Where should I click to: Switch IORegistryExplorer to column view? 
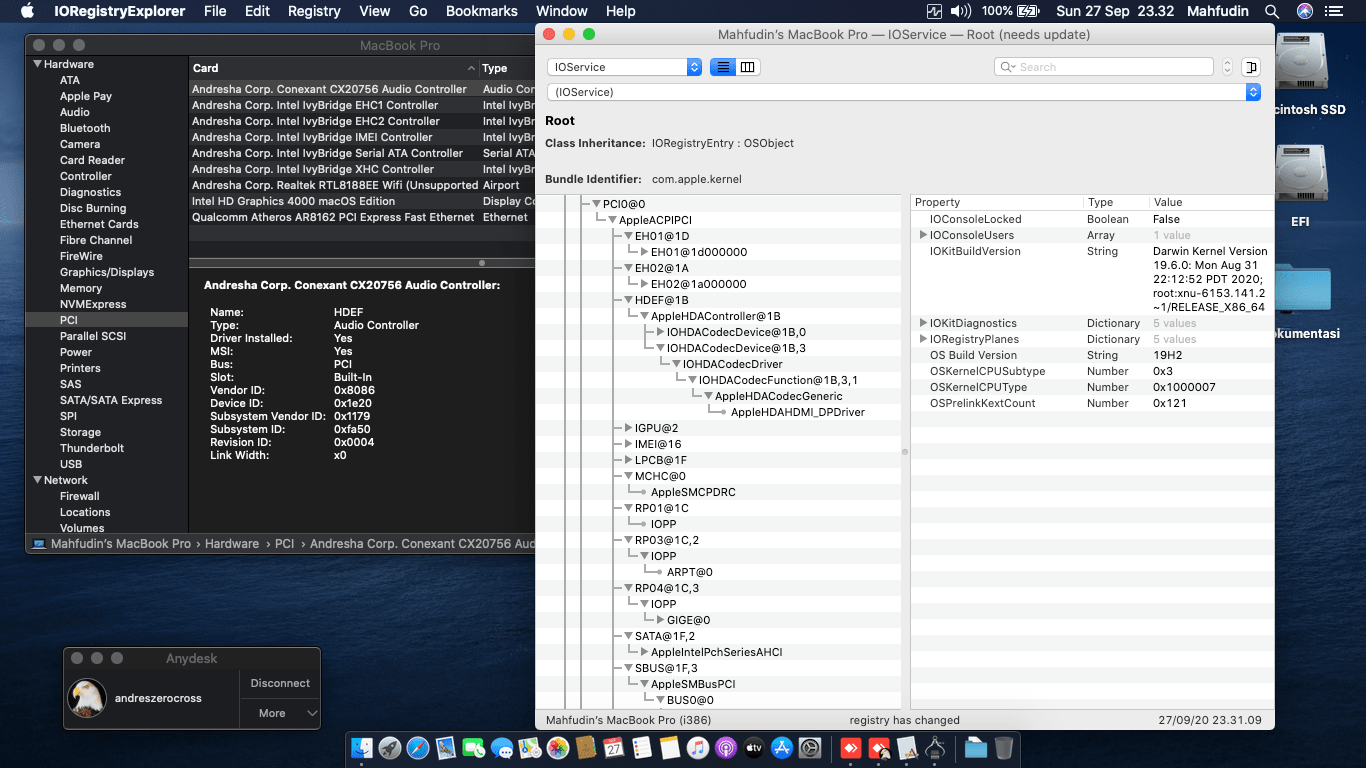pyautogui.click(x=747, y=67)
